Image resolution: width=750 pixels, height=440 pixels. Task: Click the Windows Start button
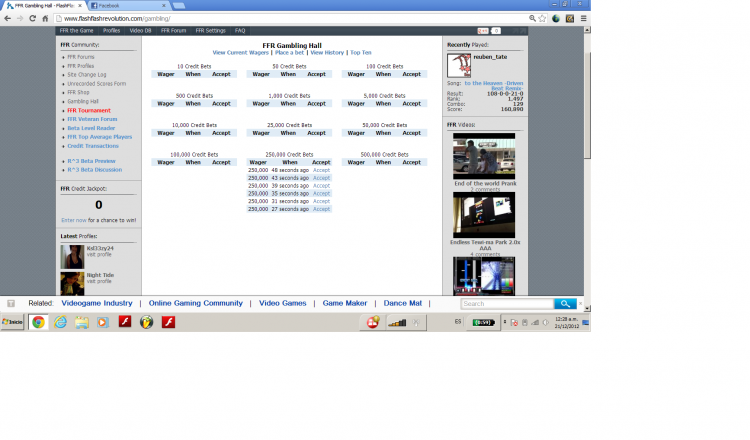point(13,322)
